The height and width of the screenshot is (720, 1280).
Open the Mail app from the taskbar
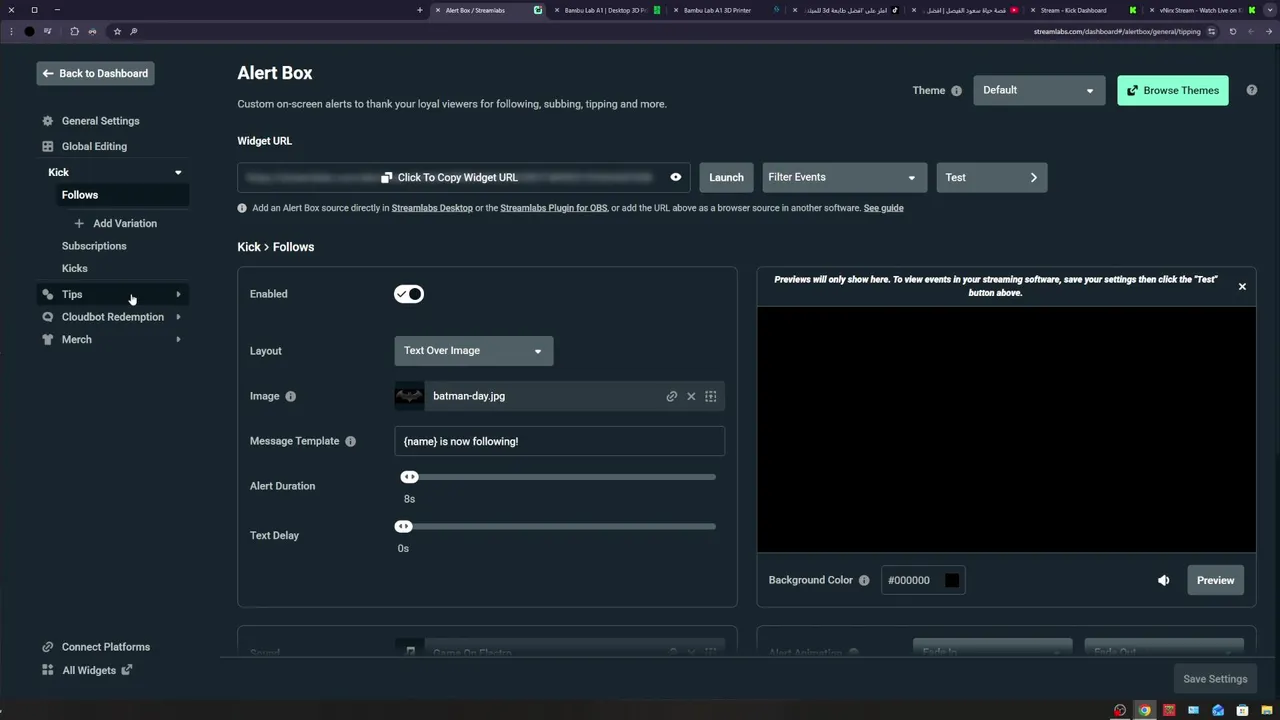tap(1218, 711)
